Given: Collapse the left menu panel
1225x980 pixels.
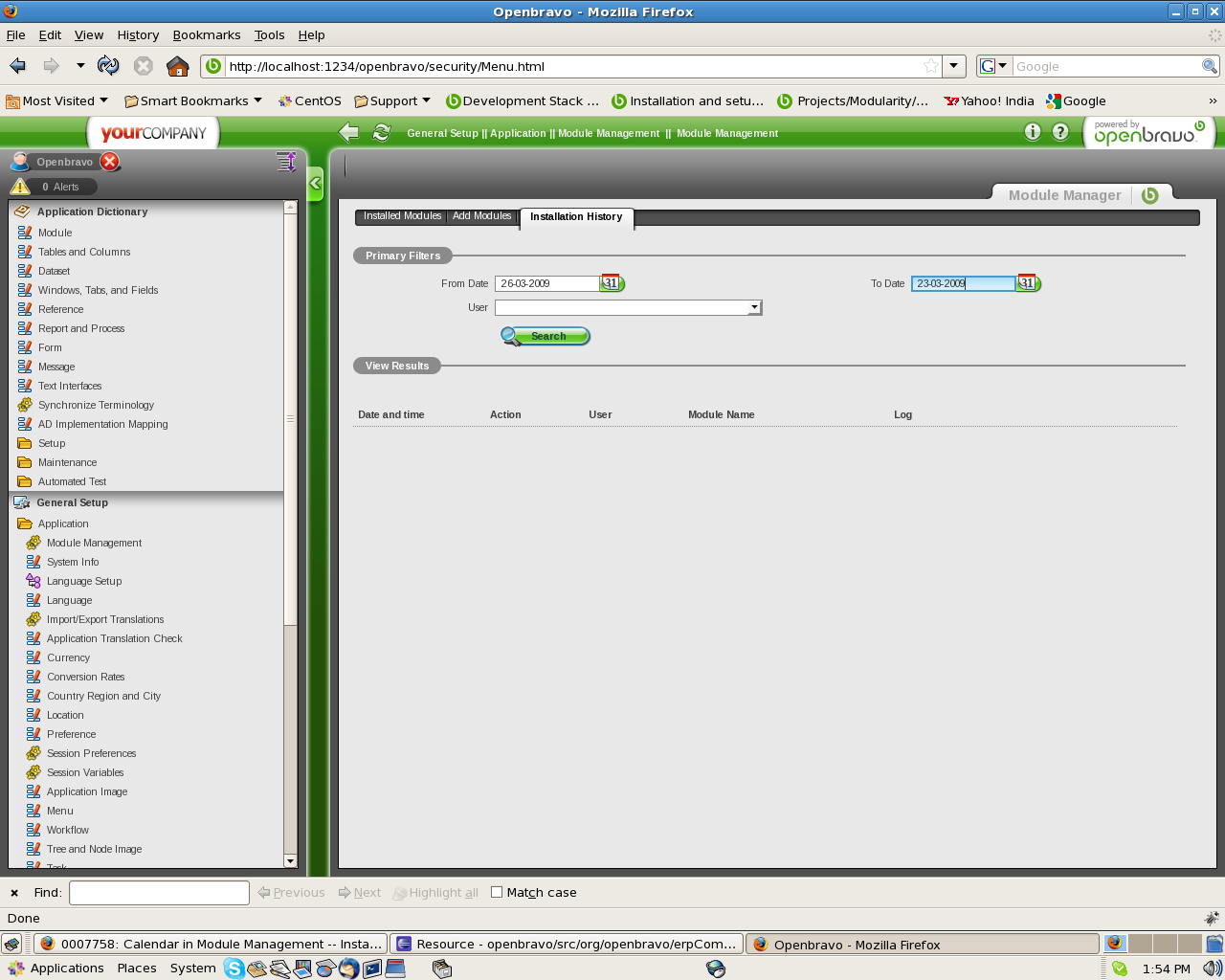Looking at the screenshot, I should [315, 184].
